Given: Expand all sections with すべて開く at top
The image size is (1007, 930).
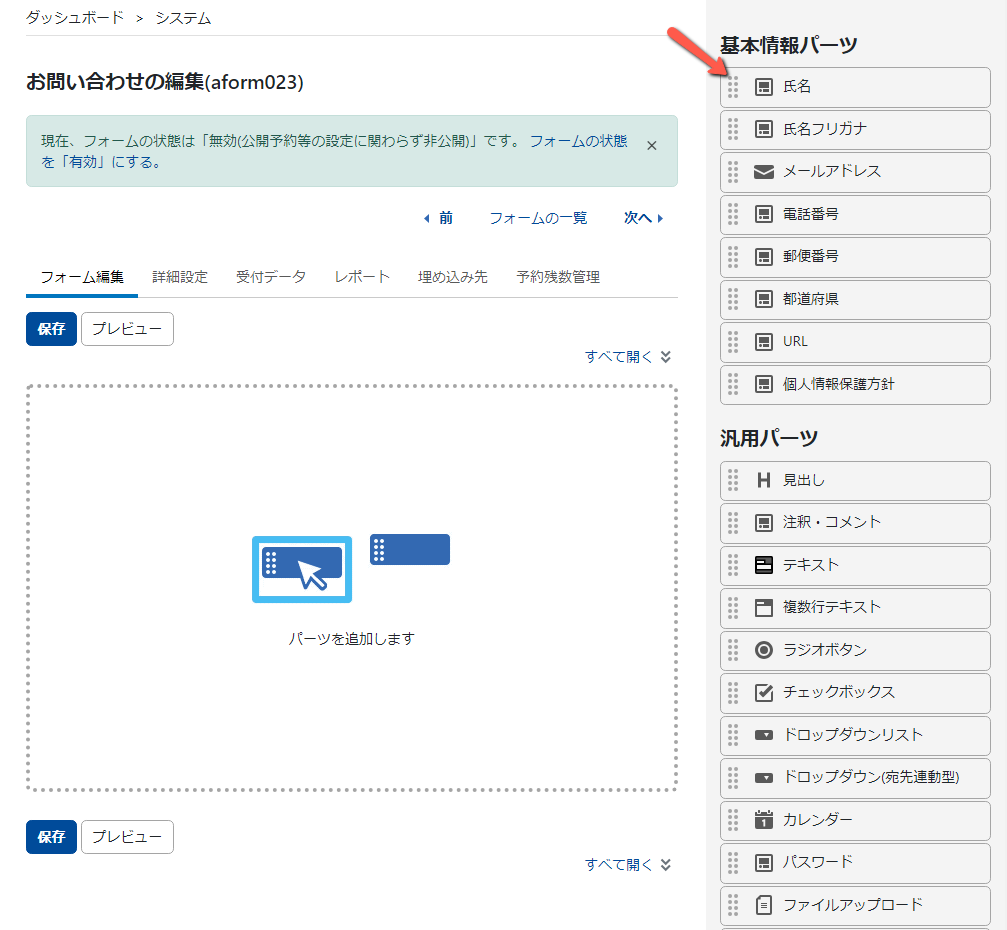Looking at the screenshot, I should click(619, 356).
